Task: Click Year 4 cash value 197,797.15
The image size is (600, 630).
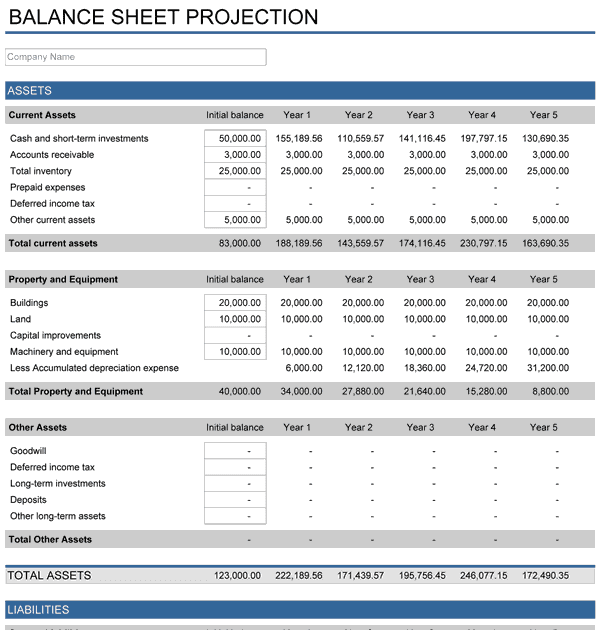Action: (x=484, y=139)
